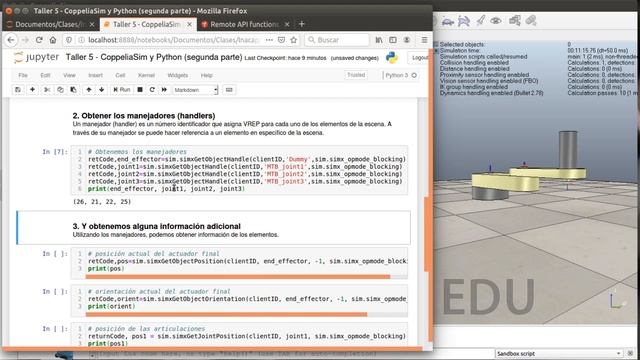Toggle the Firefox sidebar icon

click(393, 40)
